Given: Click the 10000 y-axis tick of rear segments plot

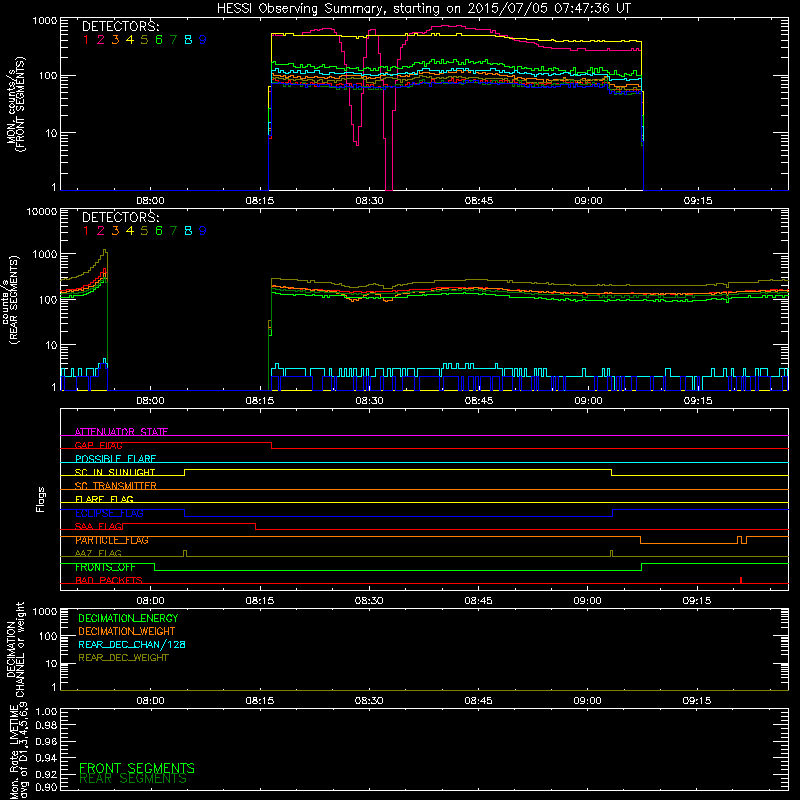Looking at the screenshot, I should click(42, 211).
